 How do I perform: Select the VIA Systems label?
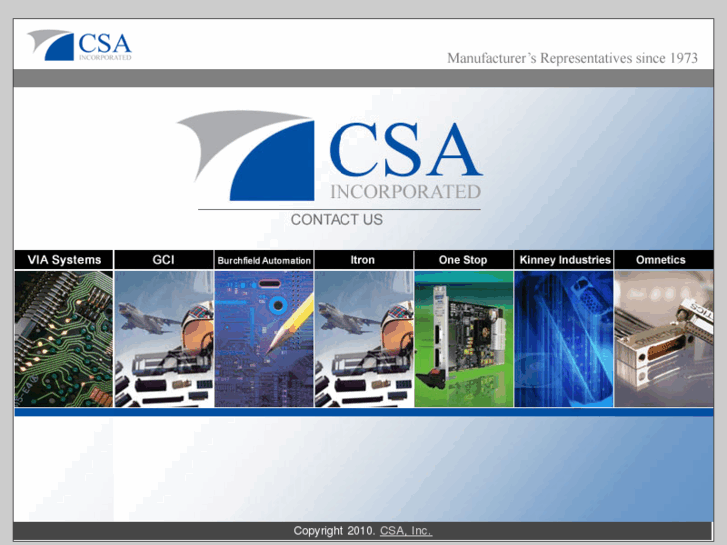pyautogui.click(x=64, y=260)
